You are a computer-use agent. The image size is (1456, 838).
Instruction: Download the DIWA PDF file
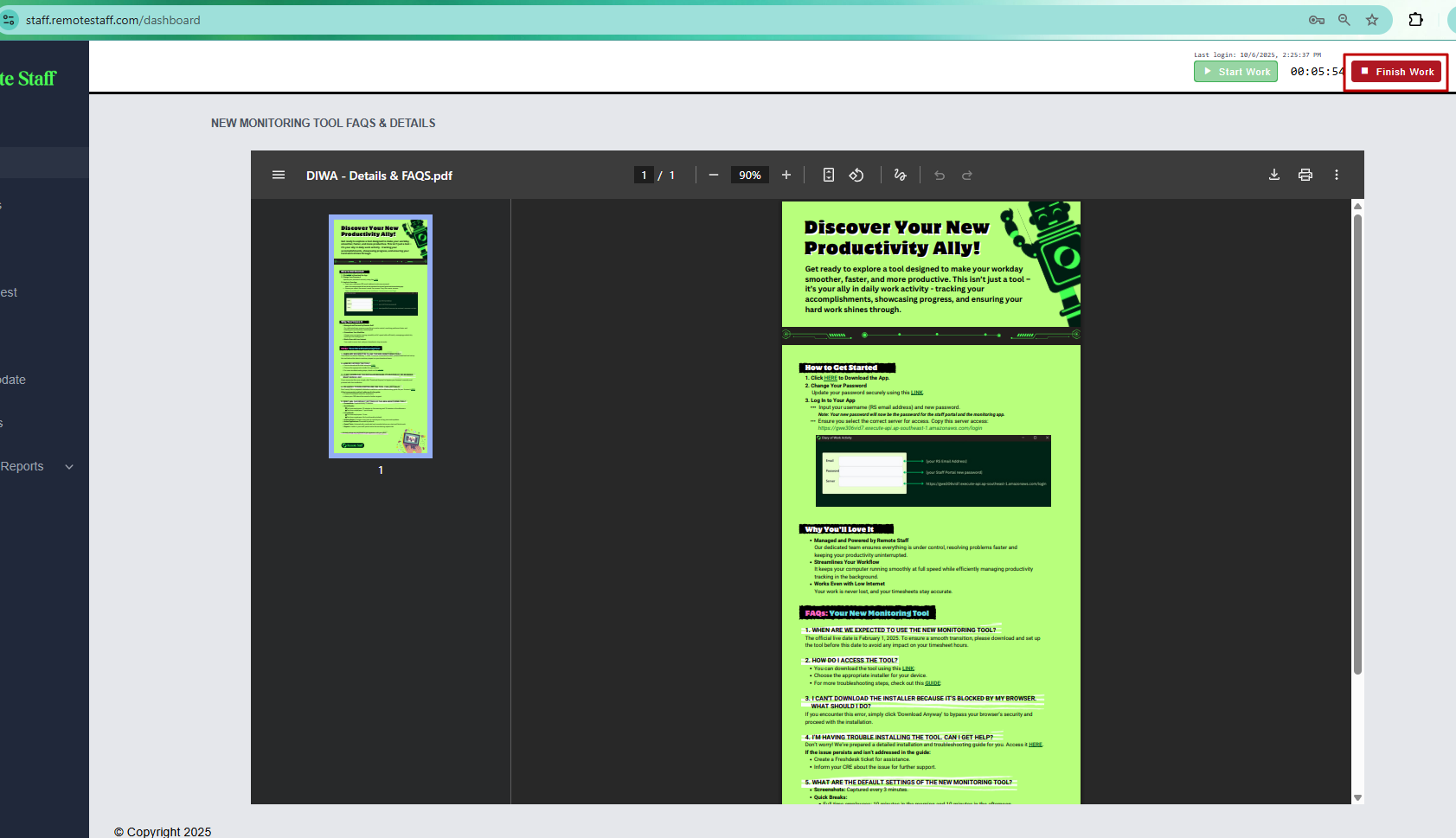pos(1274,175)
